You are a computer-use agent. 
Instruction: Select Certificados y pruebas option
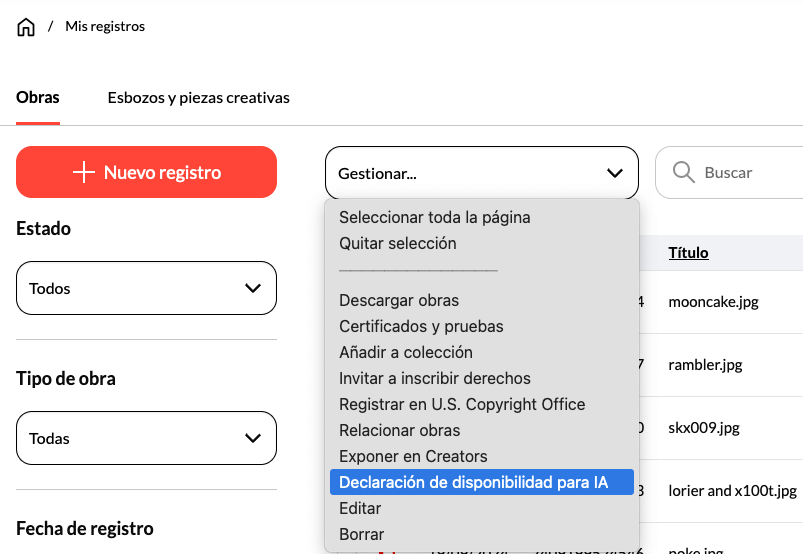coord(421,326)
